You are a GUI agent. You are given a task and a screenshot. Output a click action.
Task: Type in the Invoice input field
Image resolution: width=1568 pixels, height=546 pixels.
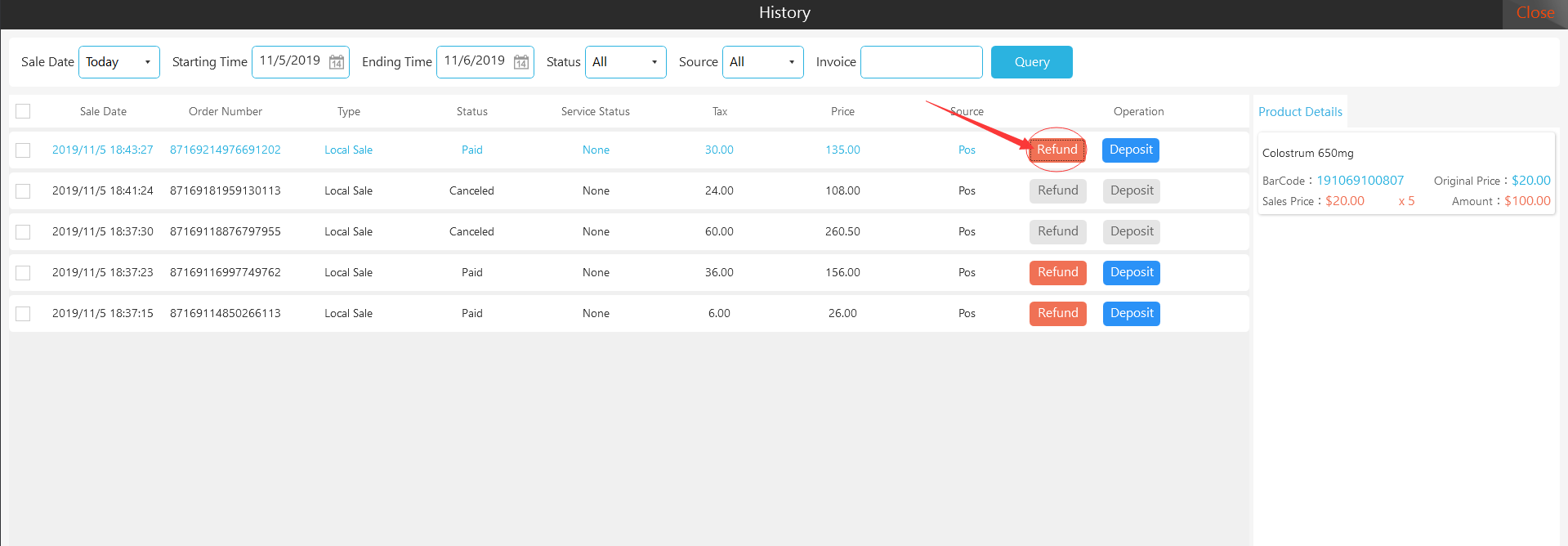pyautogui.click(x=921, y=62)
